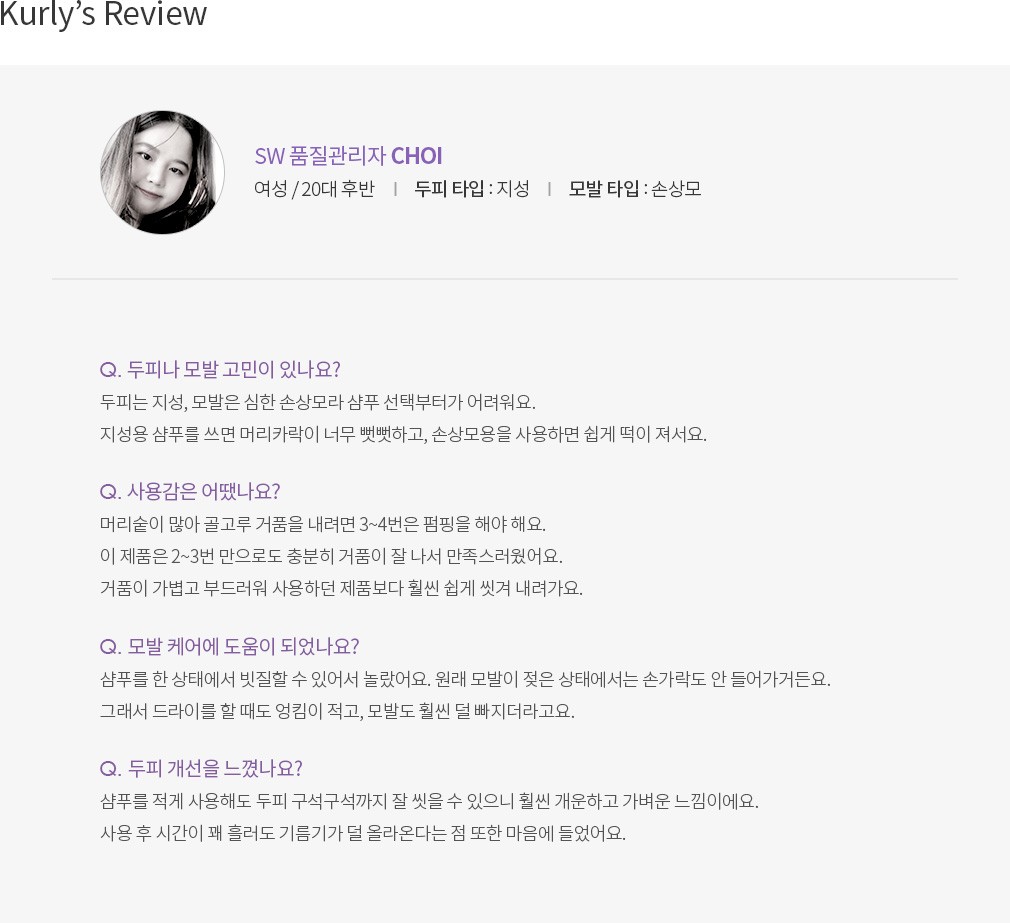Viewport: 1010px width, 923px height.
Task: Click the question 모발 케어에 도움이 되었나요?
Action: [x=230, y=647]
